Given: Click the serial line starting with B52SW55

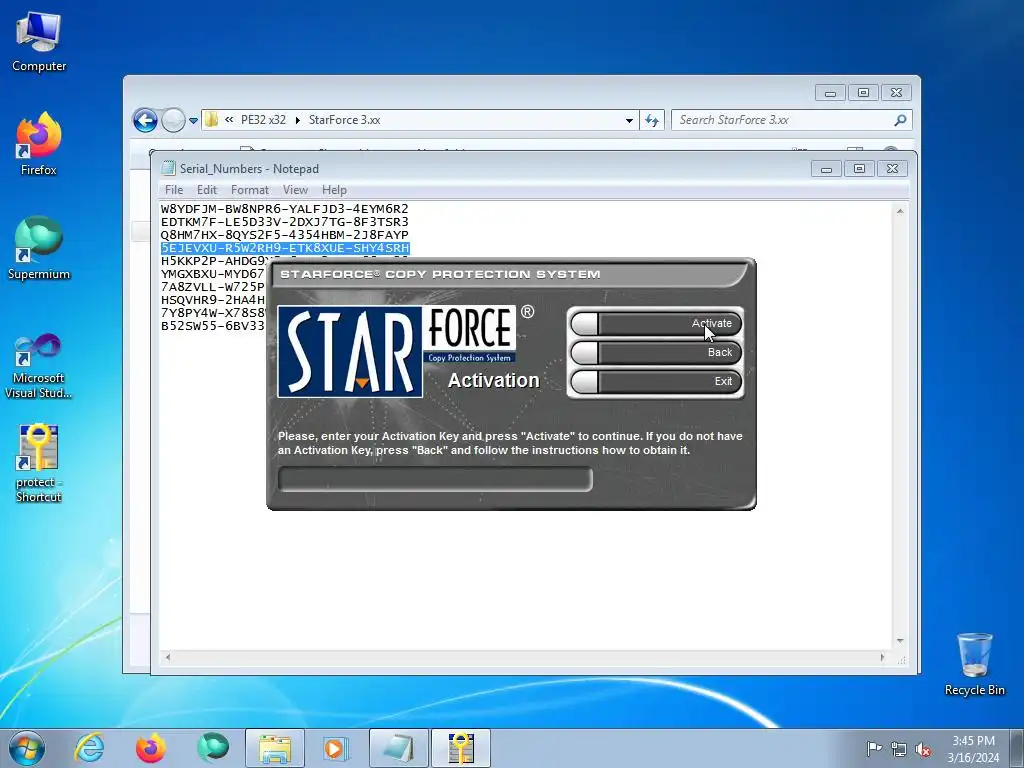Looking at the screenshot, I should pos(213,326).
